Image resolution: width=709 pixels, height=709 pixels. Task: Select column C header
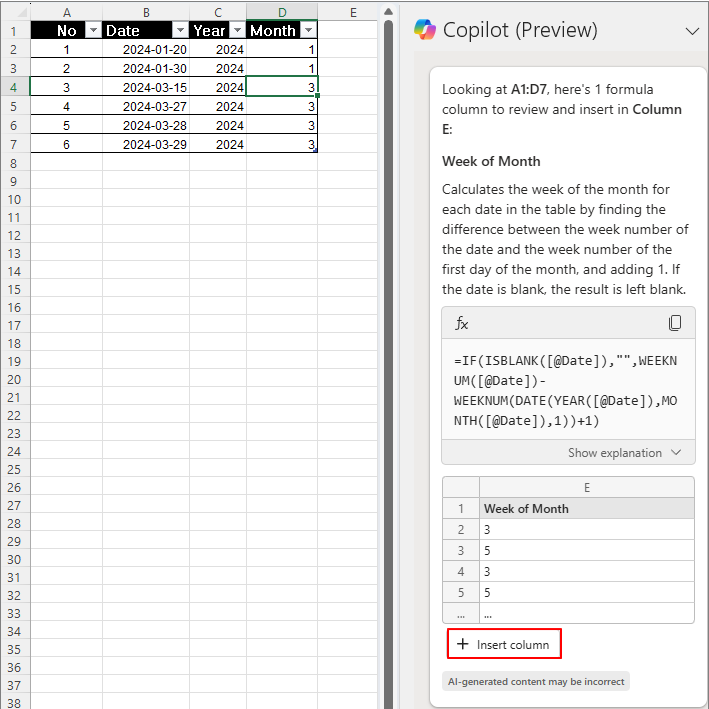[x=218, y=12]
